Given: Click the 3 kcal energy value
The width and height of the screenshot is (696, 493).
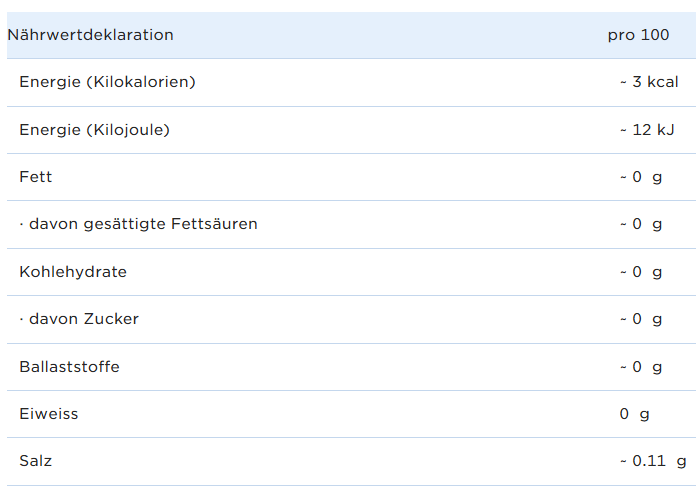Looking at the screenshot, I should 649,82.
